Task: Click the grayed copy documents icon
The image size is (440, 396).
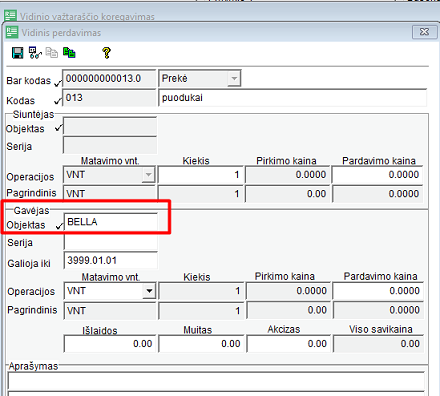Action: click(x=52, y=53)
